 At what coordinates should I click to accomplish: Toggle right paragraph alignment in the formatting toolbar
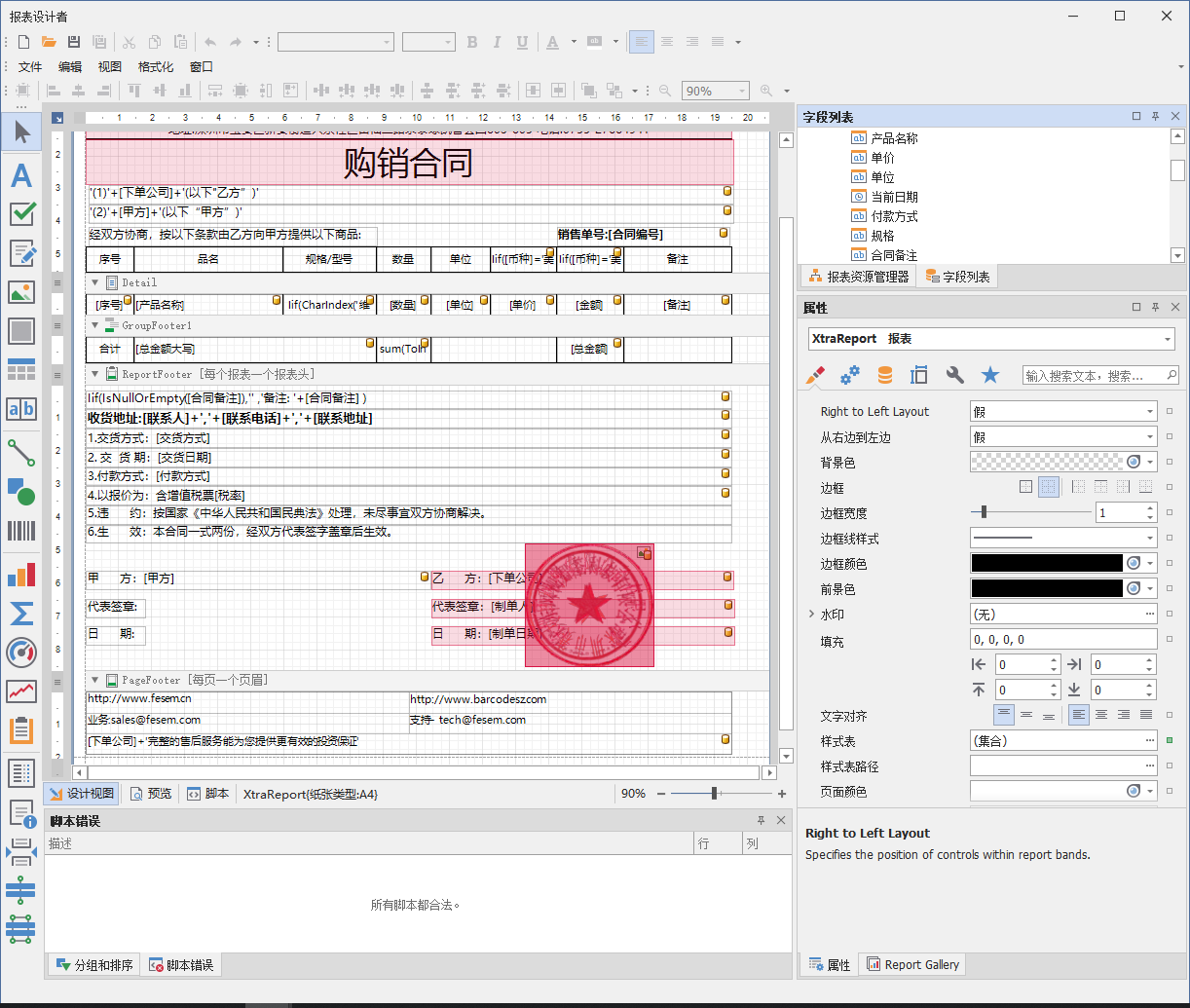[692, 42]
